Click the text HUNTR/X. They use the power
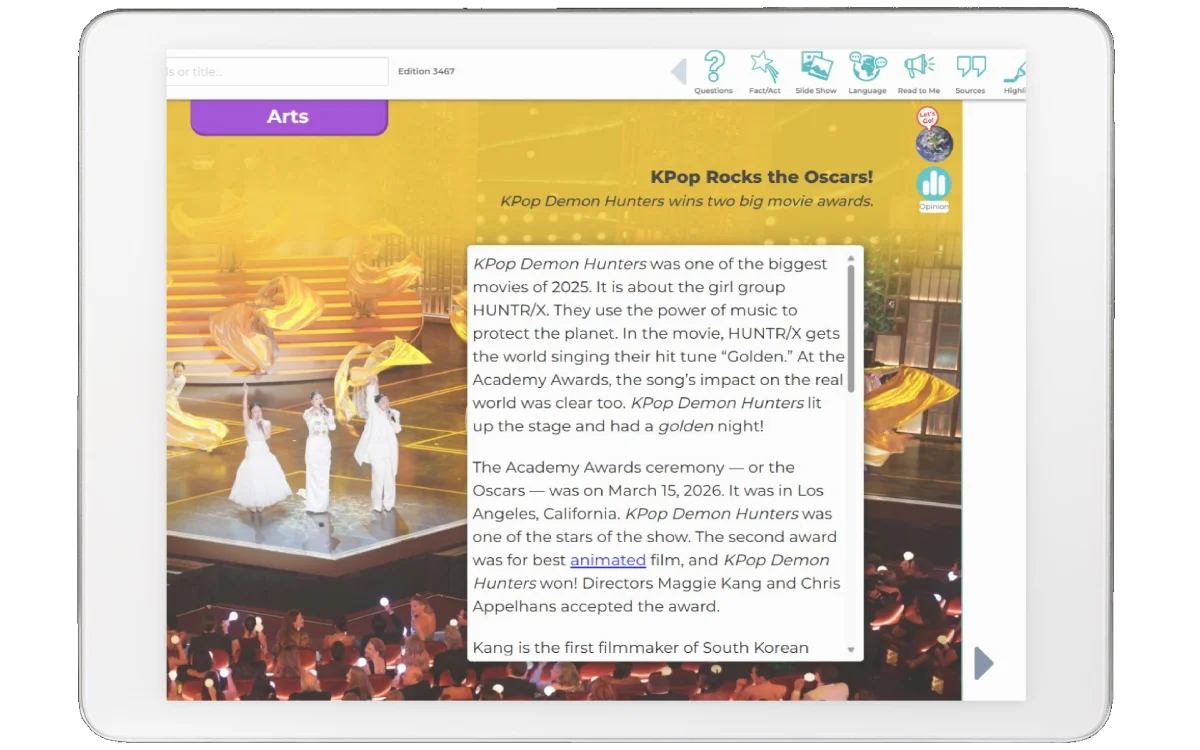The height and width of the screenshot is (750, 1200). 635,310
